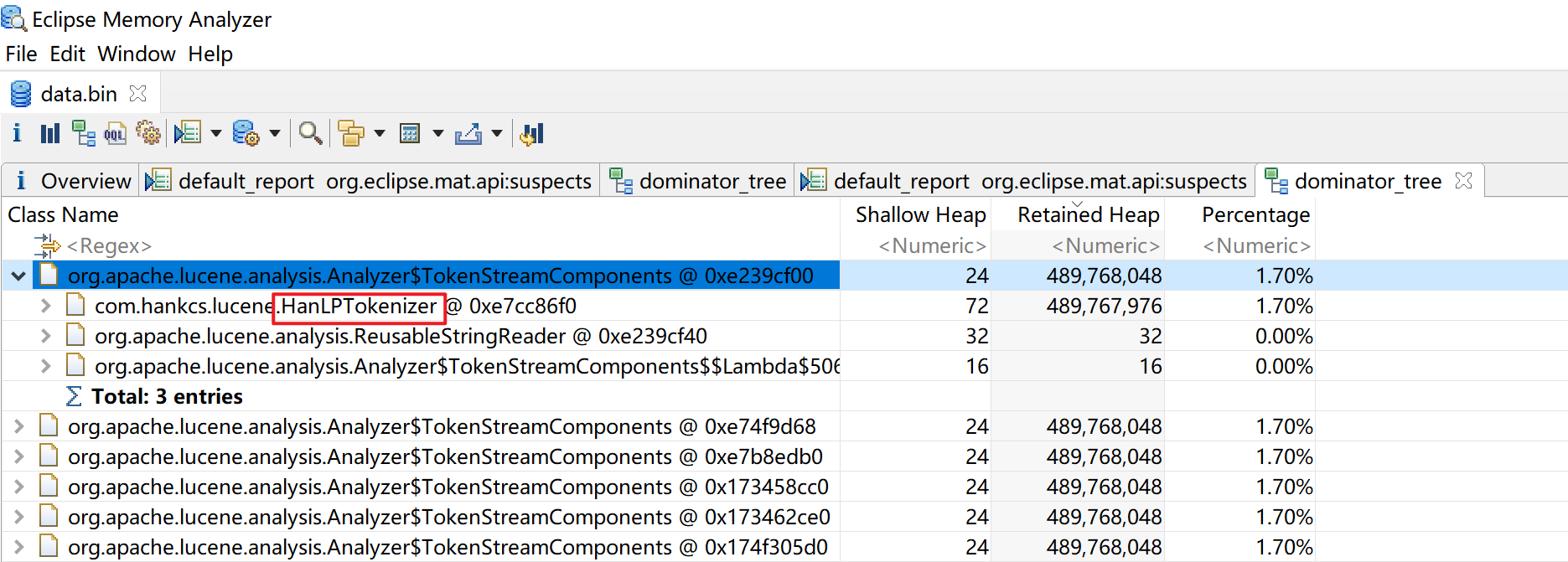Viewport: 1568px width, 562px height.
Task: Switch to the first default_report suspects tab
Action: 370,181
